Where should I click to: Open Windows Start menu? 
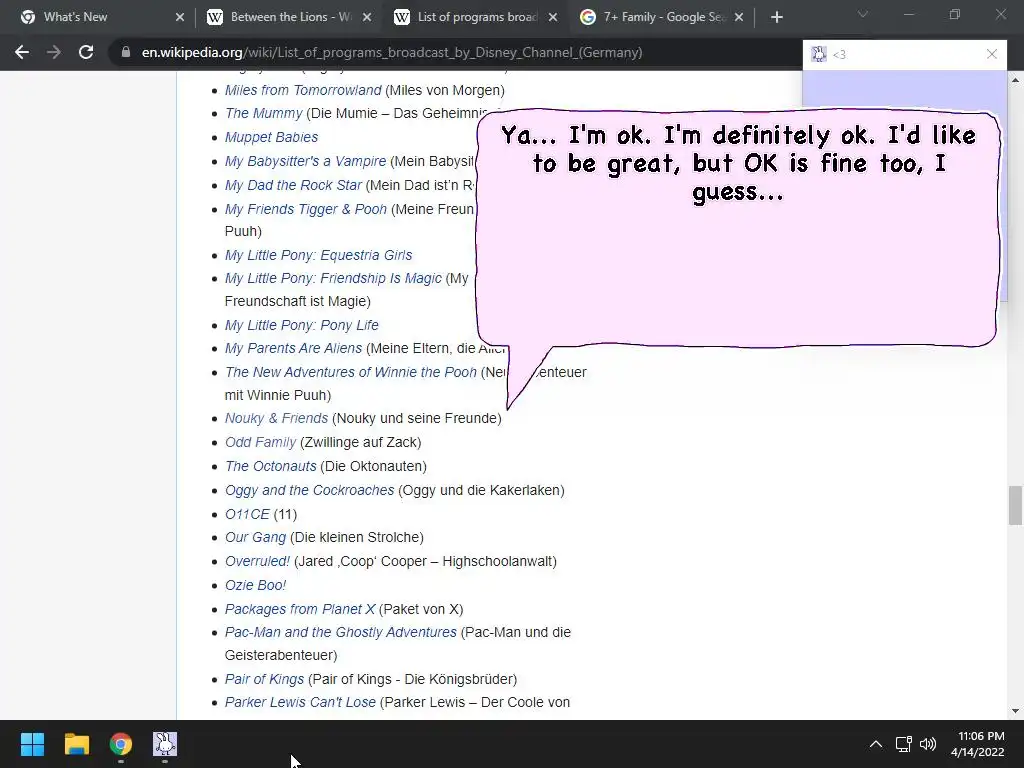tap(32, 744)
